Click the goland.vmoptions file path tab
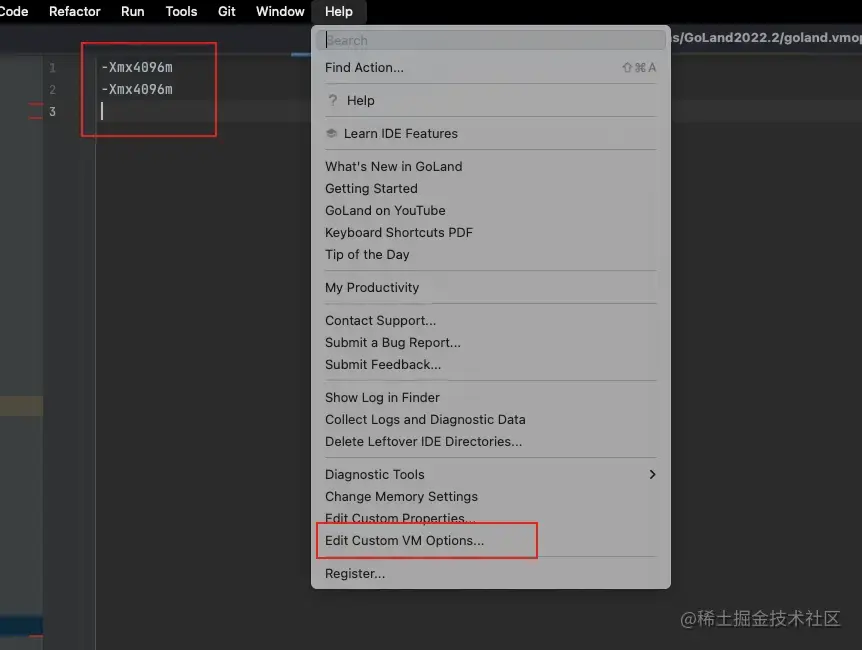This screenshot has width=862, height=650. click(766, 37)
